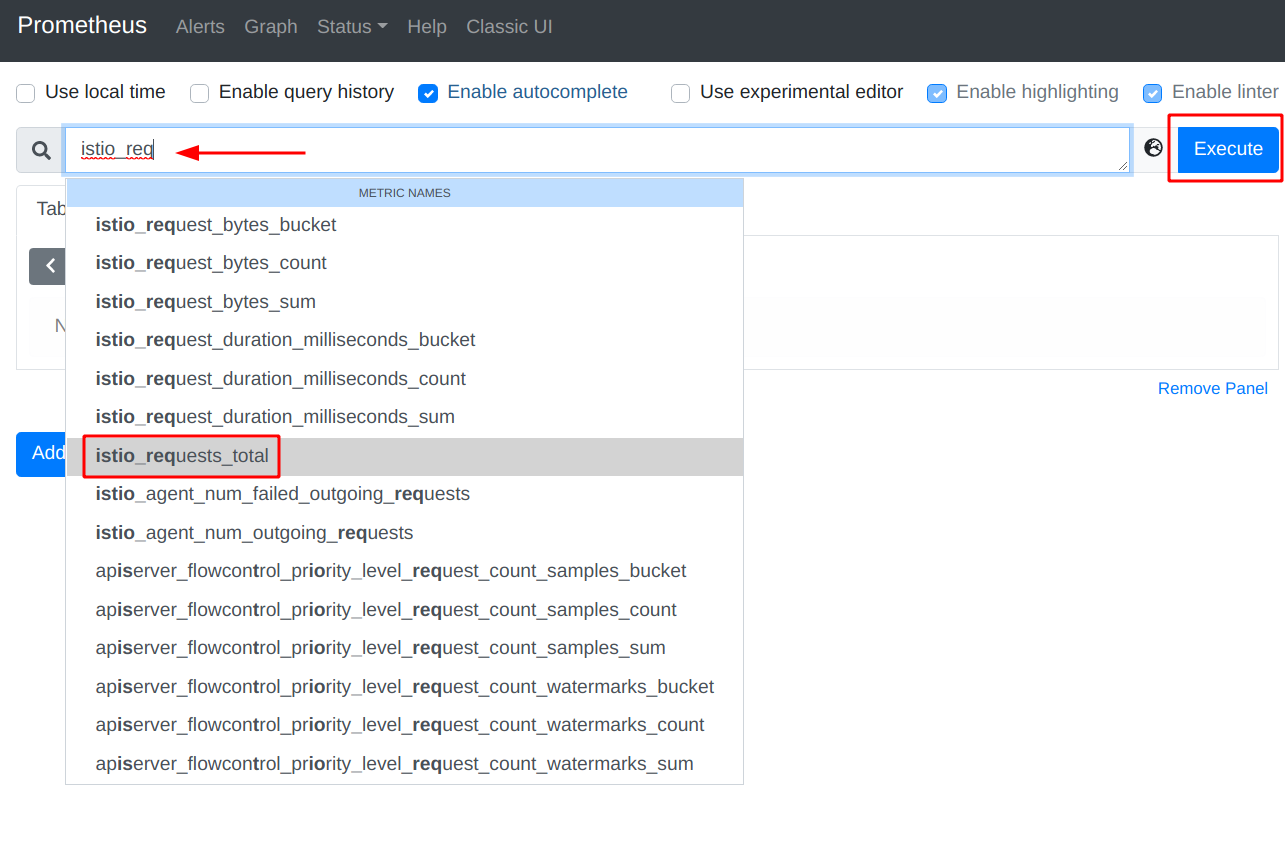This screenshot has width=1285, height=856.
Task: Pick istio_agent_num_failed_outgoing_requests suggestion
Action: coord(404,494)
